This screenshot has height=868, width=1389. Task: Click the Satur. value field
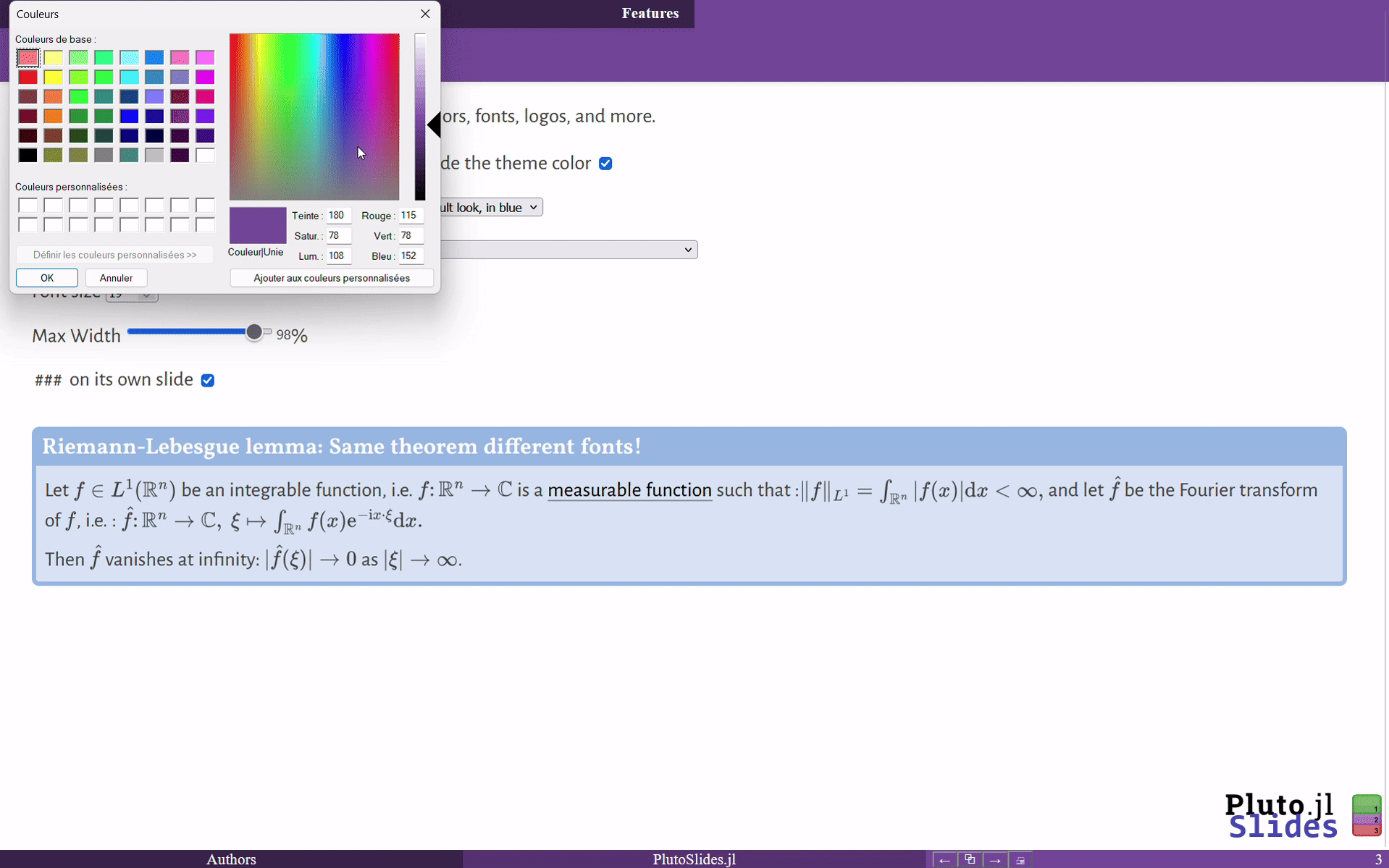tap(339, 236)
